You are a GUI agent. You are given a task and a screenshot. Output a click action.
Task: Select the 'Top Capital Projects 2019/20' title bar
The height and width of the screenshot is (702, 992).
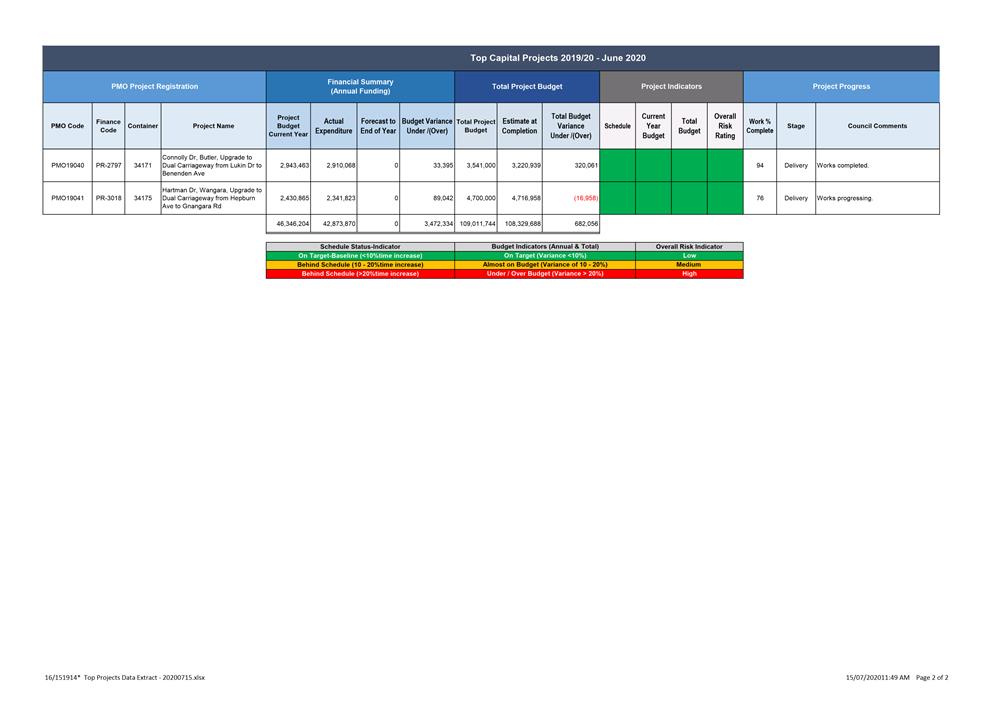coord(558,58)
